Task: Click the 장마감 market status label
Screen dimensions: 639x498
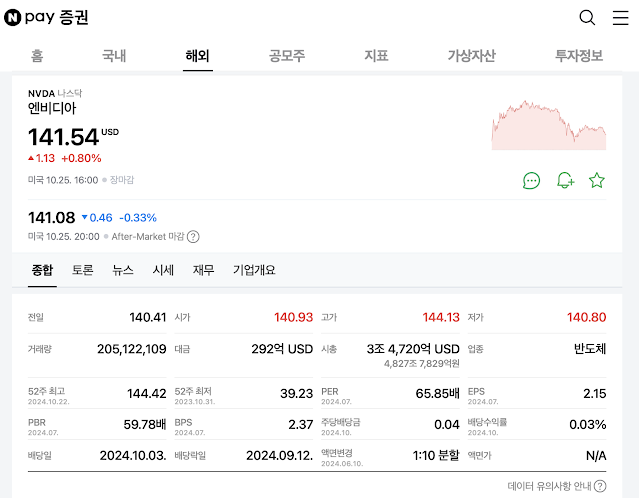Action: [121, 180]
